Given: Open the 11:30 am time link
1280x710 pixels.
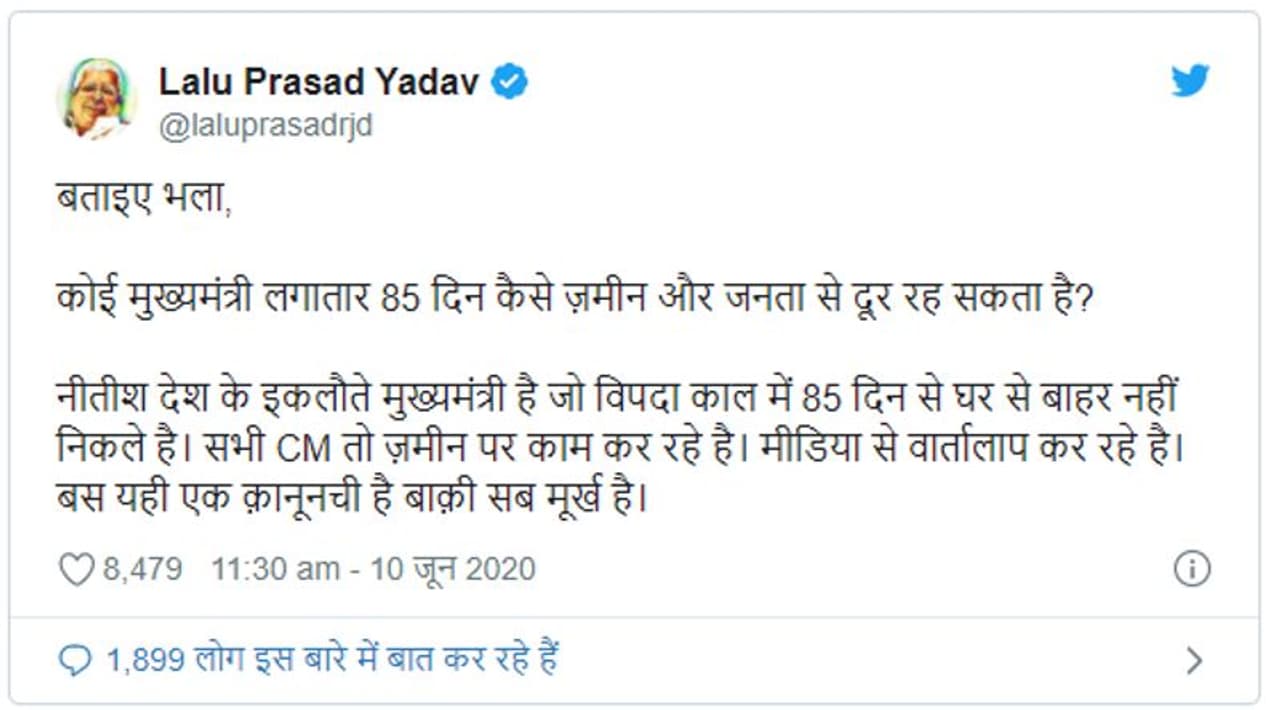Looking at the screenshot, I should pyautogui.click(x=275, y=569).
